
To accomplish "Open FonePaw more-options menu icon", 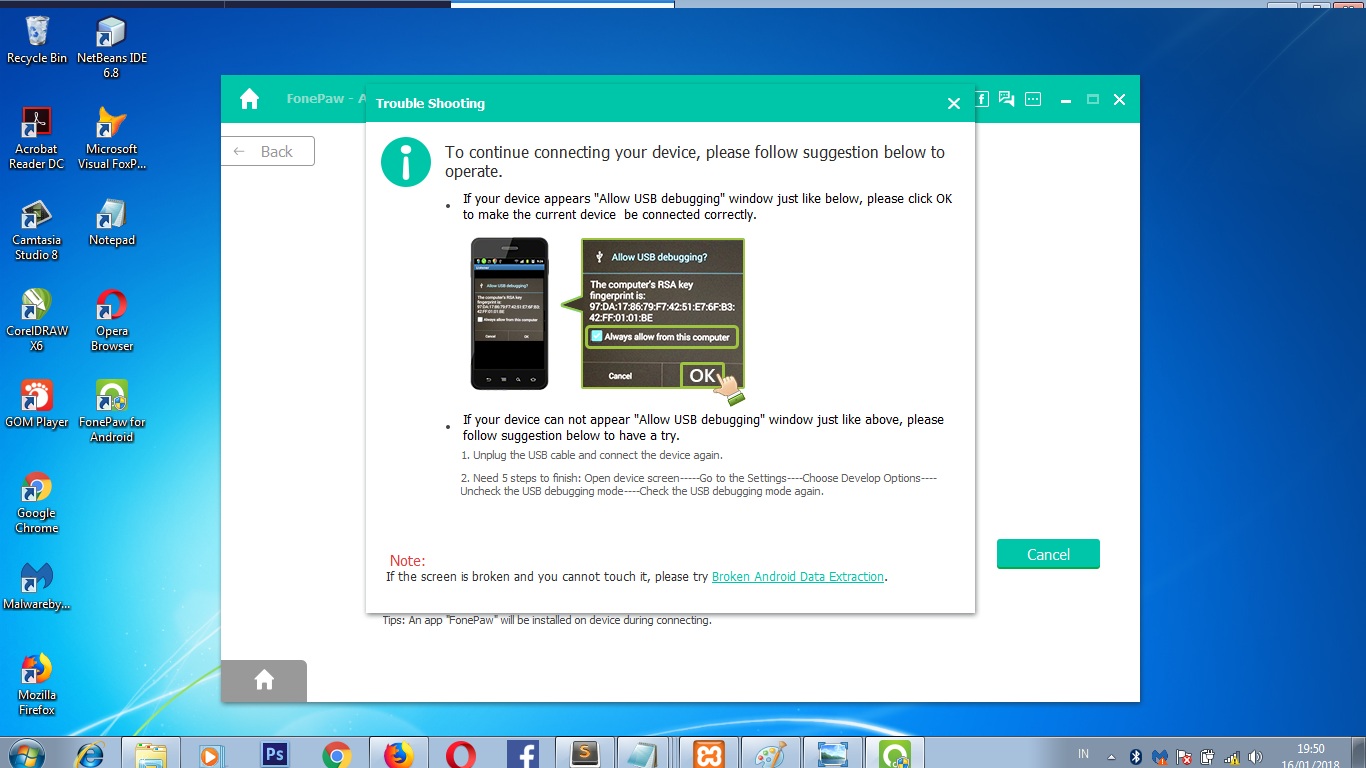I will 1033,99.
